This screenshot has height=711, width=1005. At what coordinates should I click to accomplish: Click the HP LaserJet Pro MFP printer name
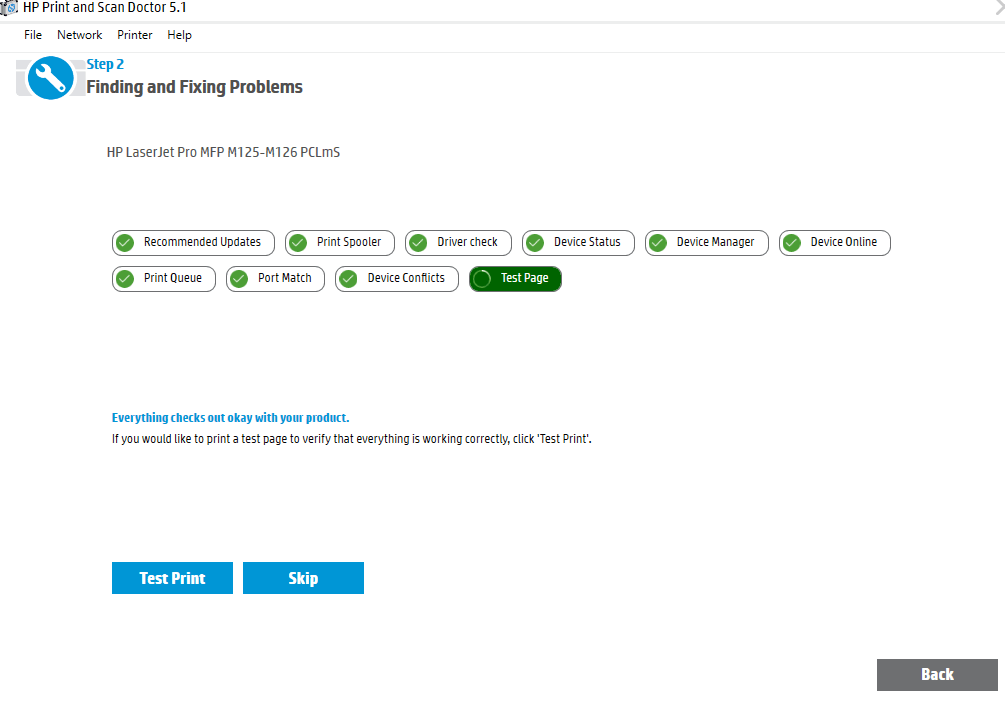[x=223, y=153]
